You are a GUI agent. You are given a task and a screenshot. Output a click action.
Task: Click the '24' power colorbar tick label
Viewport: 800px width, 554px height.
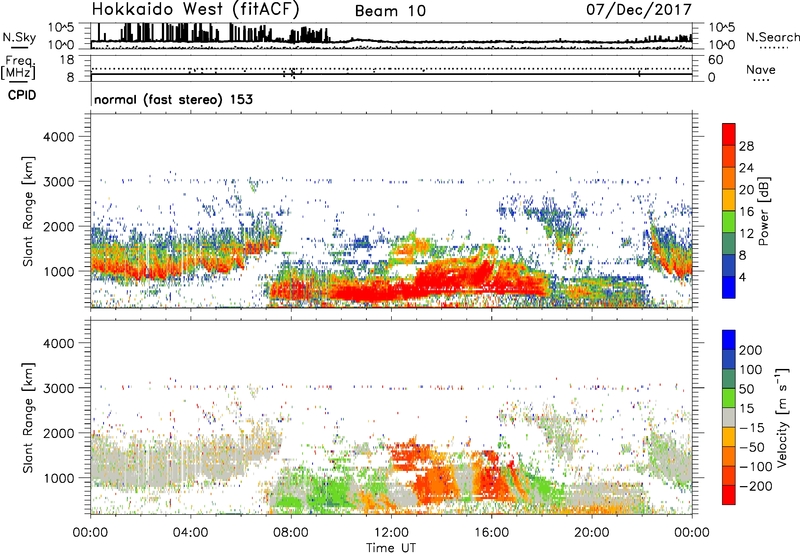(x=746, y=168)
